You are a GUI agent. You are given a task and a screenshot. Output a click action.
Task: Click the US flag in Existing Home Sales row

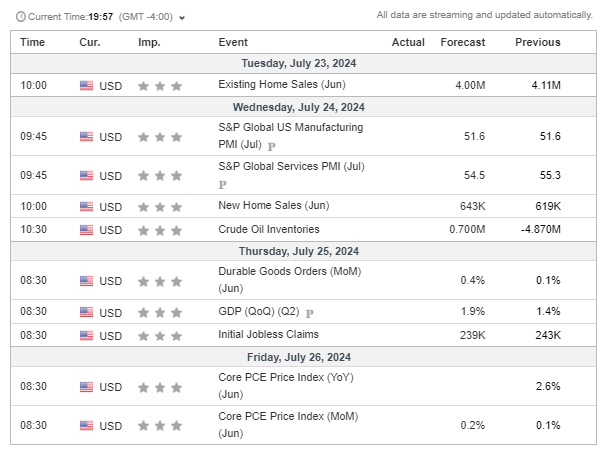click(86, 86)
